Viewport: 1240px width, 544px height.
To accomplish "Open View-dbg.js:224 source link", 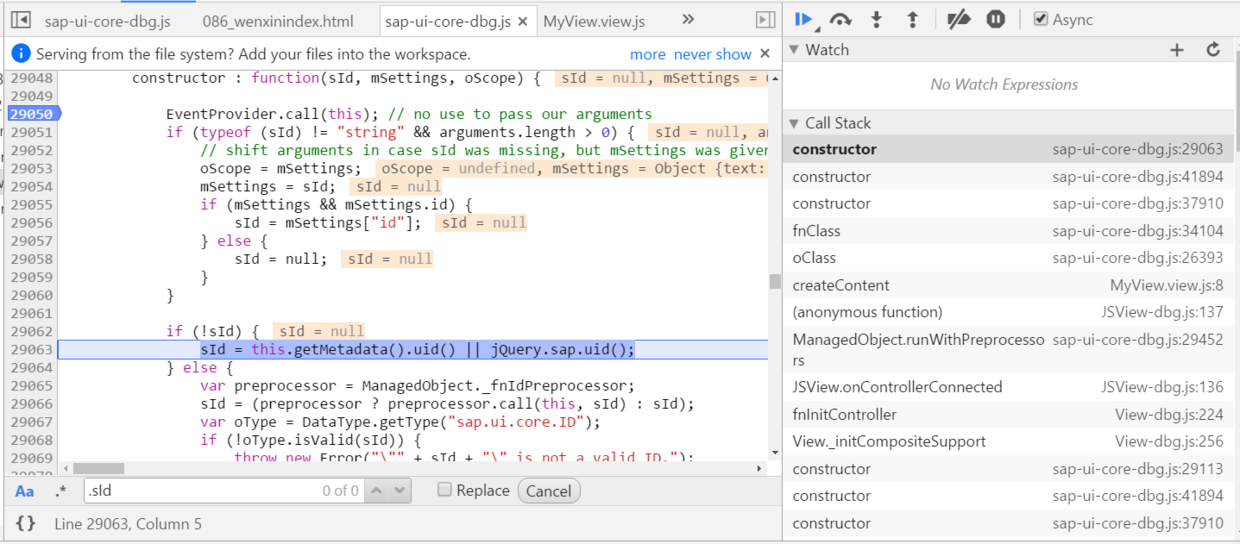I will 1168,414.
